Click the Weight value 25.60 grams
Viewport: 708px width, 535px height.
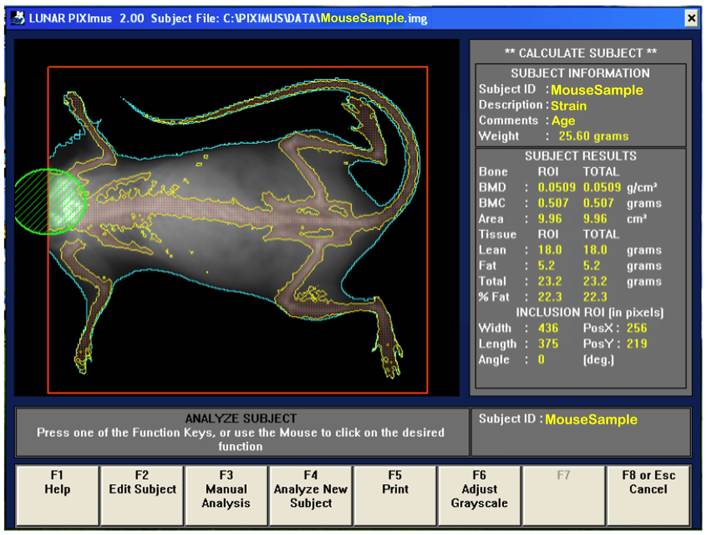(x=593, y=136)
